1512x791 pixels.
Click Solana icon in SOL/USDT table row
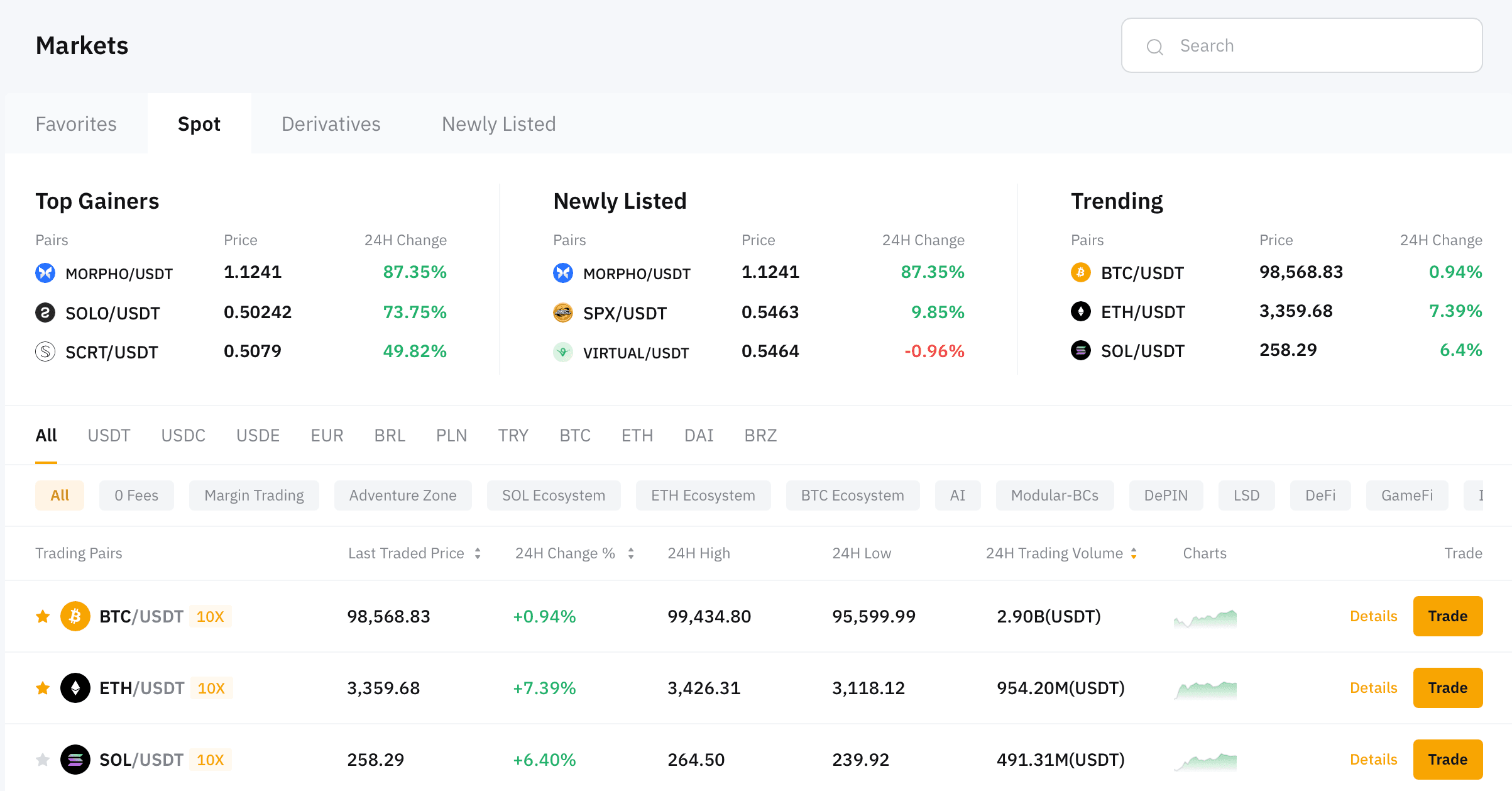pyautogui.click(x=75, y=760)
